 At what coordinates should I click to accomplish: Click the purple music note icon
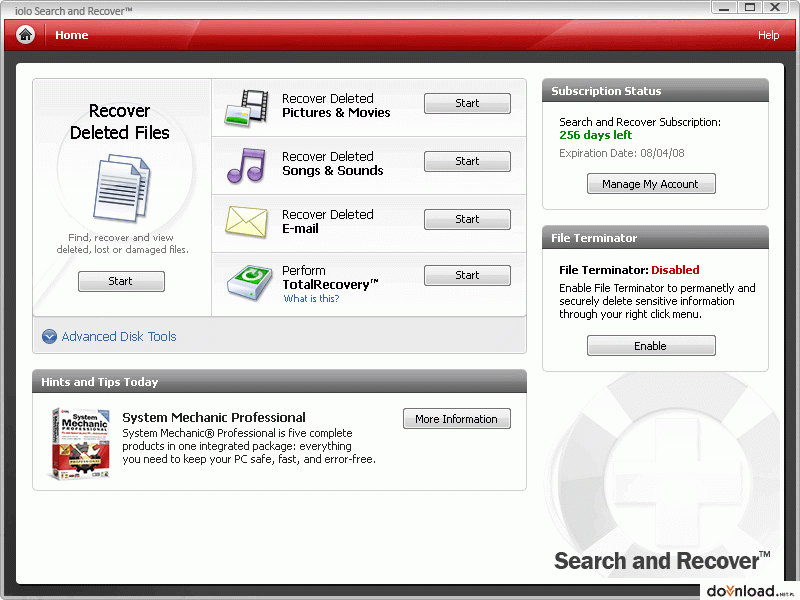tap(246, 165)
